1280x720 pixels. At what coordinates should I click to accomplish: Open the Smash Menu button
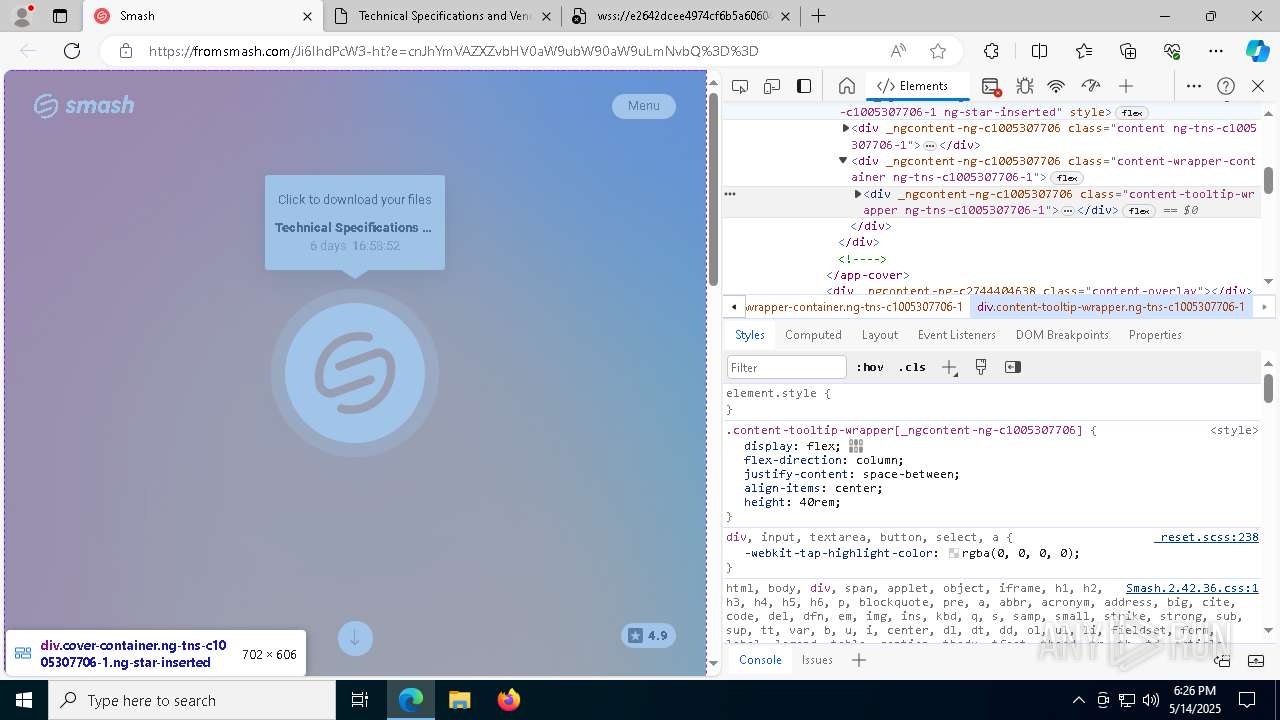(644, 106)
